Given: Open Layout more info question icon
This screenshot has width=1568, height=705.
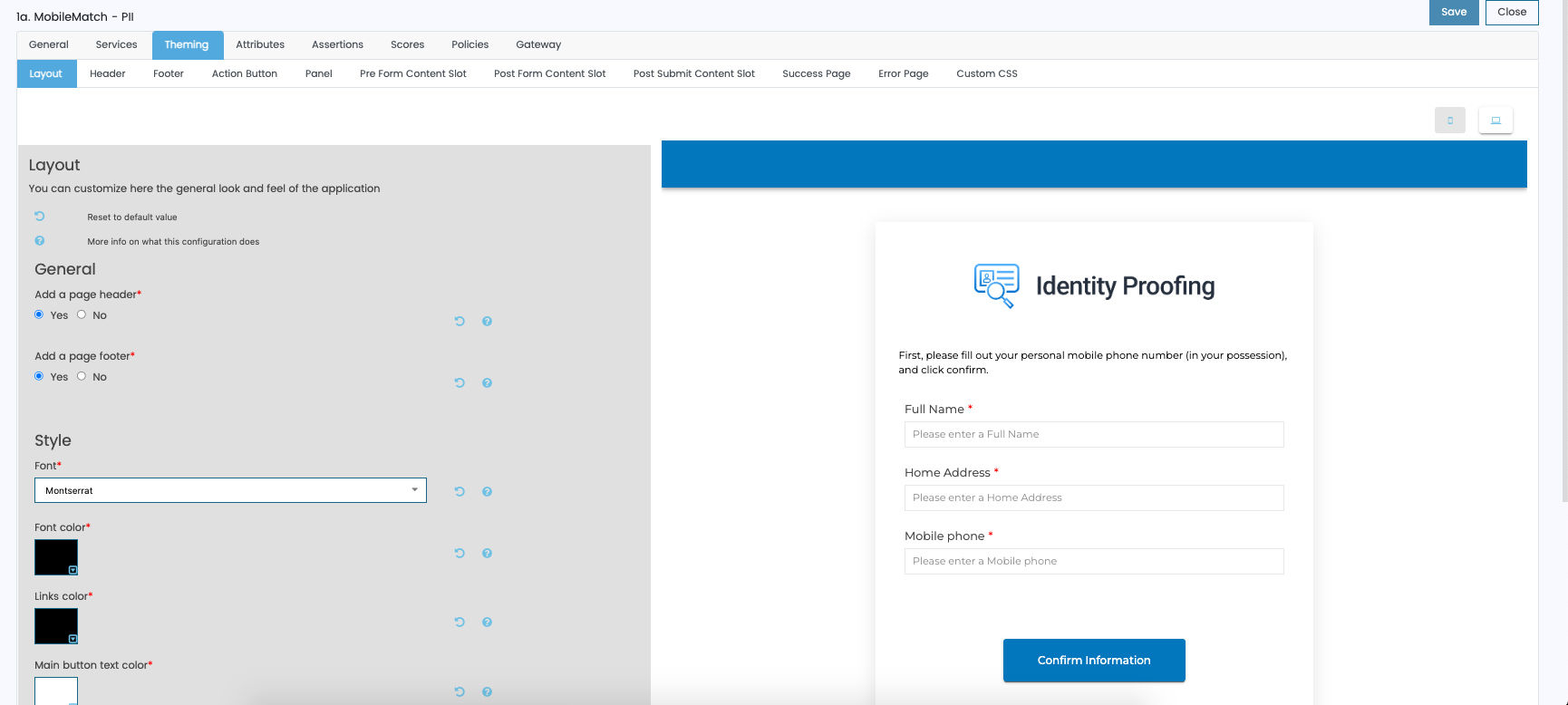Looking at the screenshot, I should point(40,241).
